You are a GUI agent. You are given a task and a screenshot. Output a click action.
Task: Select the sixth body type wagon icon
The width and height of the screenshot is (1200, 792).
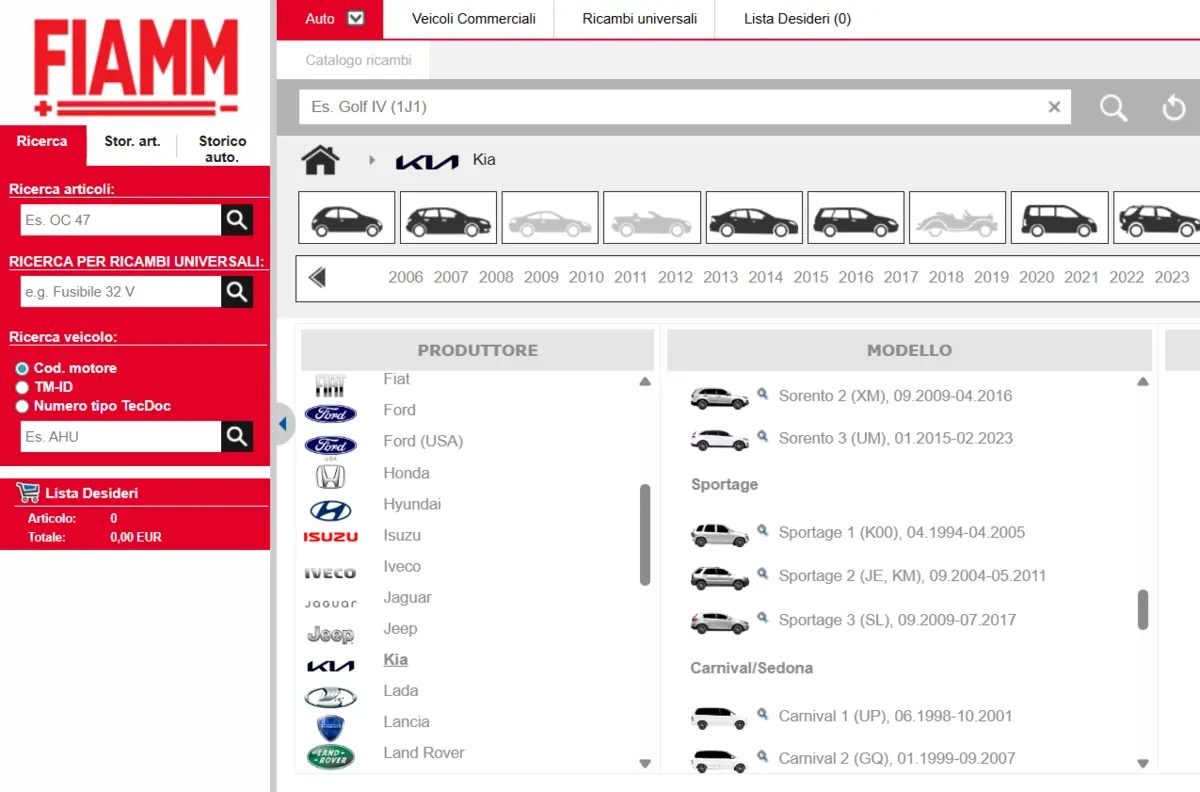pyautogui.click(x=856, y=218)
